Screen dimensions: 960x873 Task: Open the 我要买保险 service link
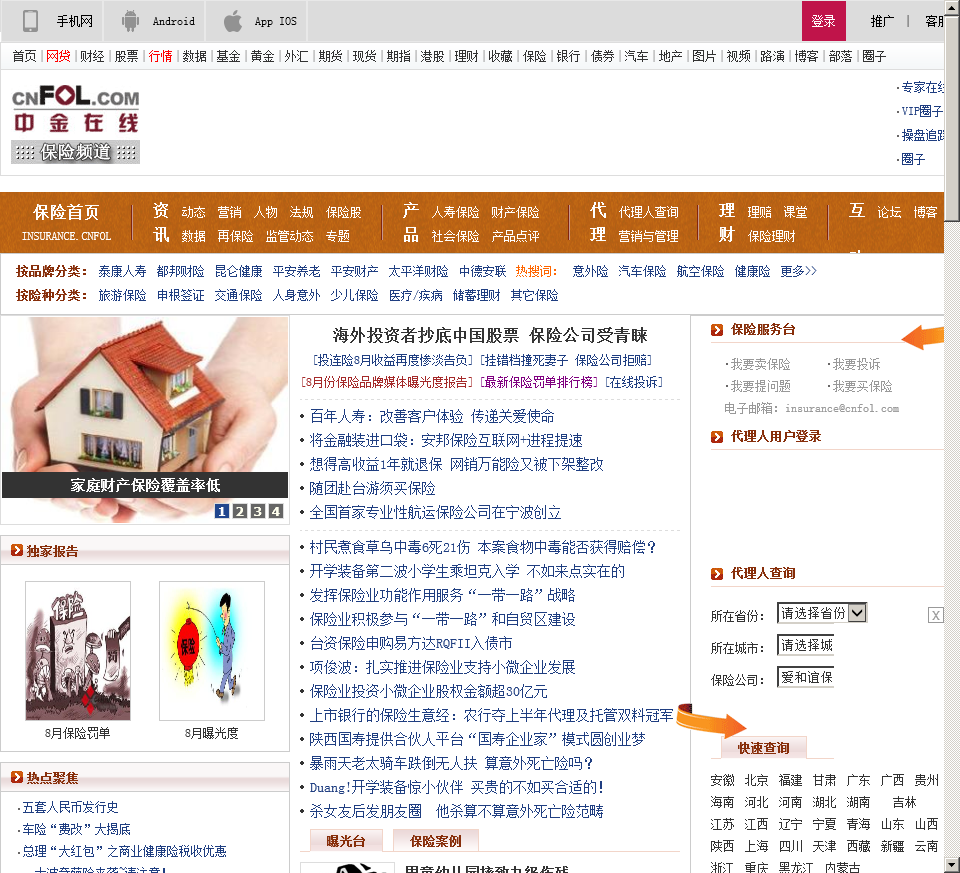(x=863, y=386)
